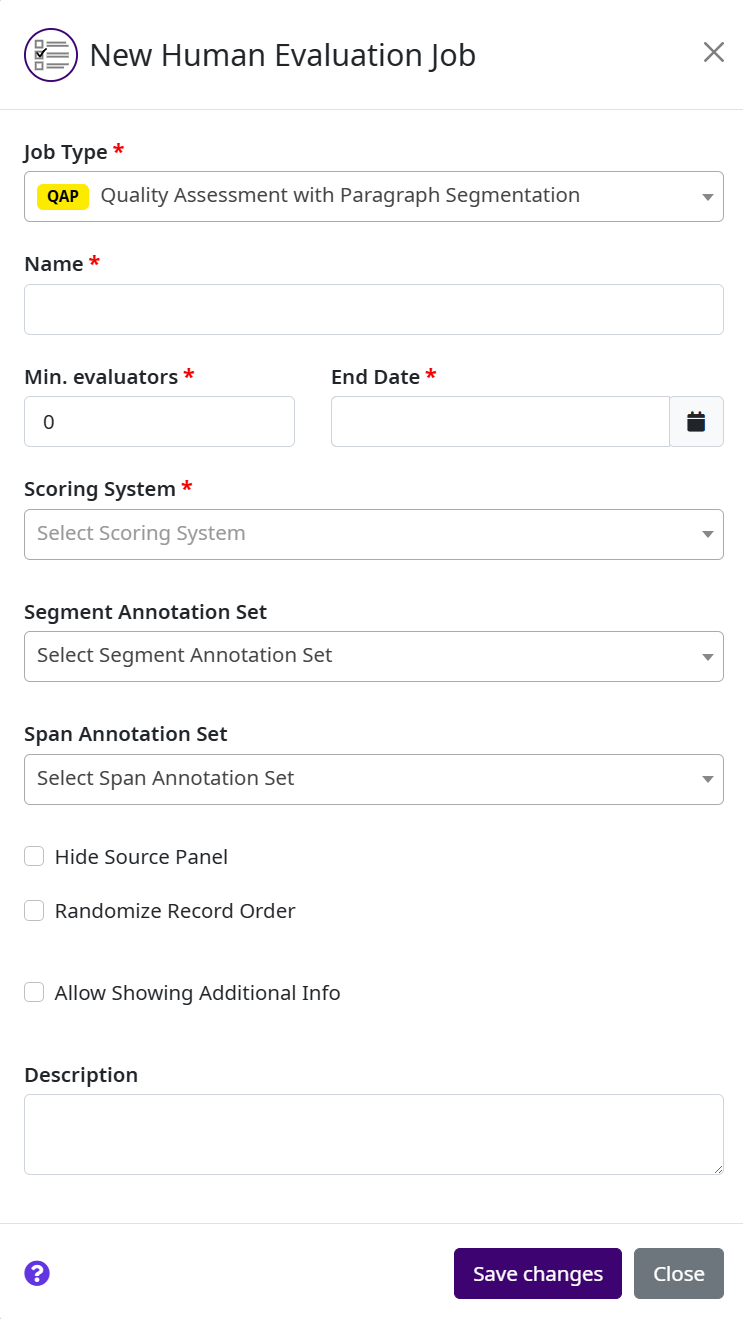Click the Save changes button
This screenshot has height=1319, width=743.
(537, 1273)
